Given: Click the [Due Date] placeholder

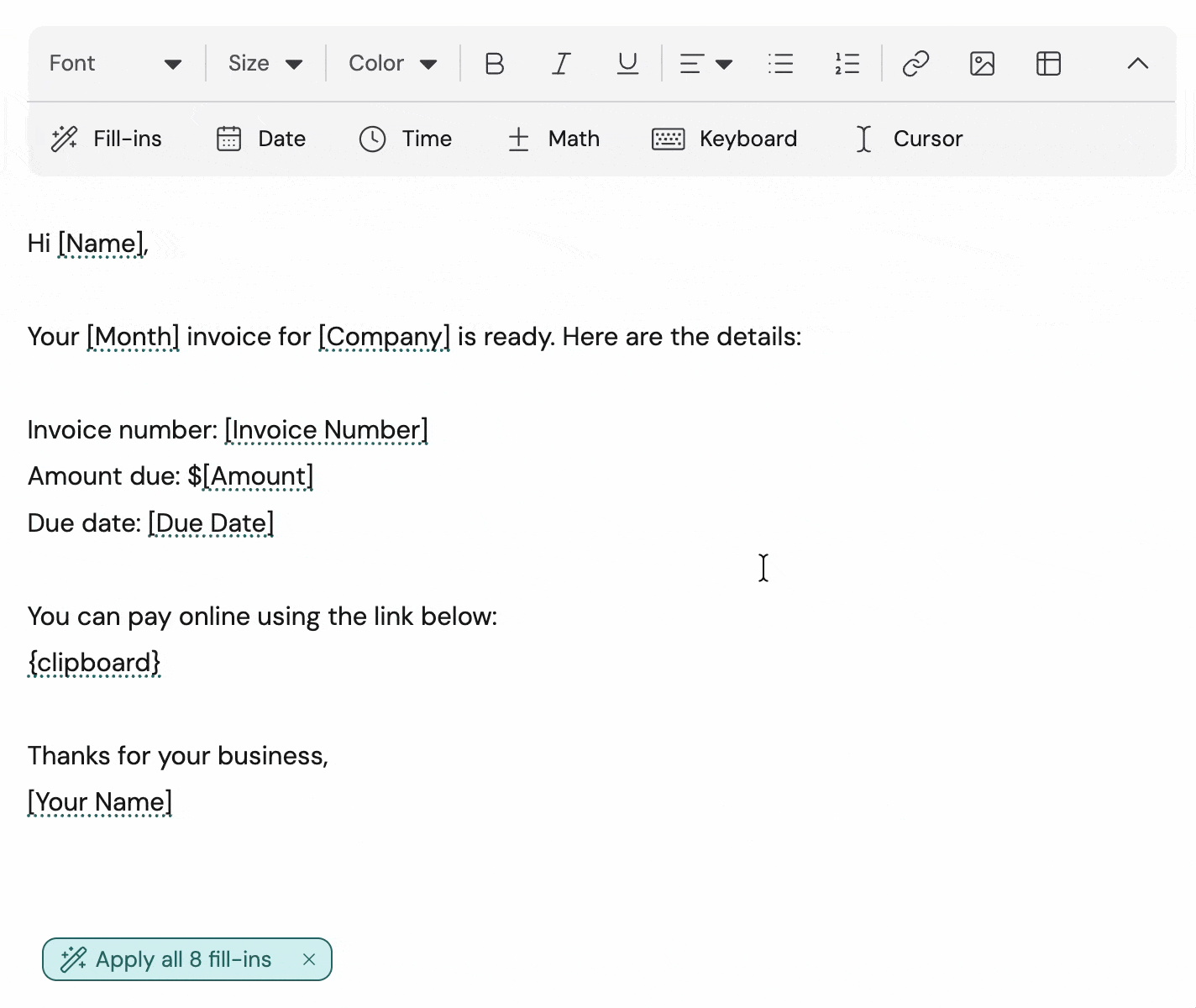Looking at the screenshot, I should tap(211, 523).
